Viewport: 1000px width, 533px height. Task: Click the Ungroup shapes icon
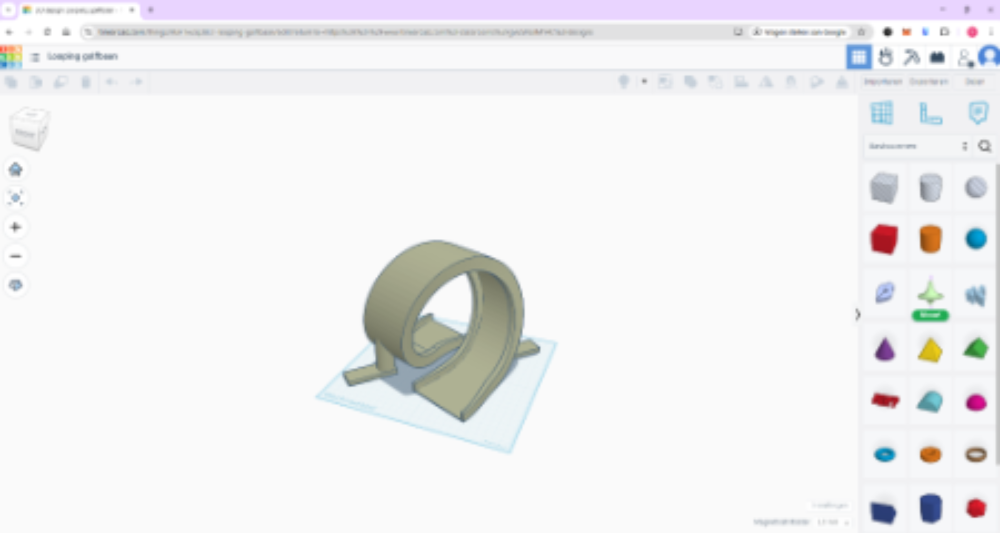715,82
